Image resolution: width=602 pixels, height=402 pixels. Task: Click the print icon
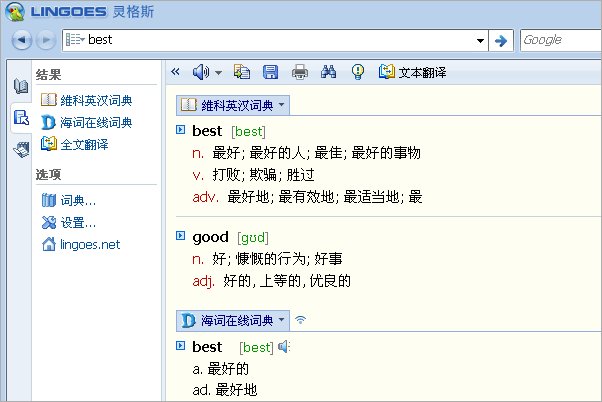[x=299, y=72]
